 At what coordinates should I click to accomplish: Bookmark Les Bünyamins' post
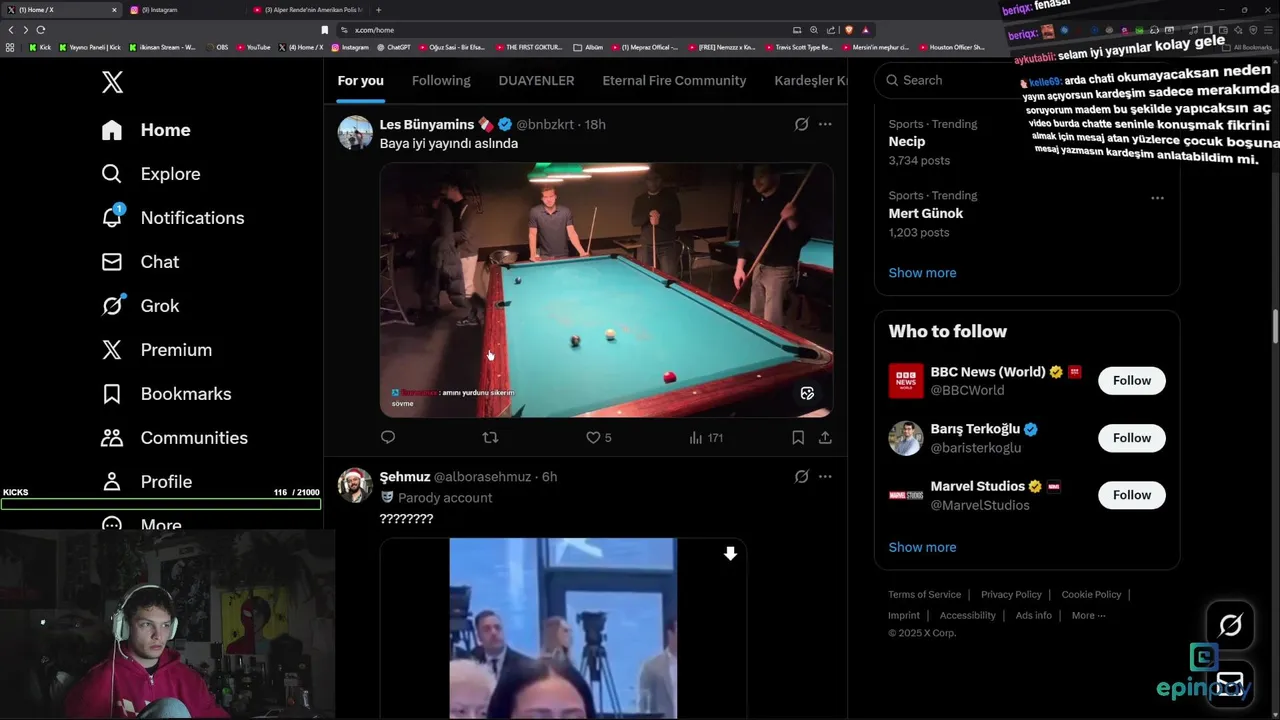798,437
